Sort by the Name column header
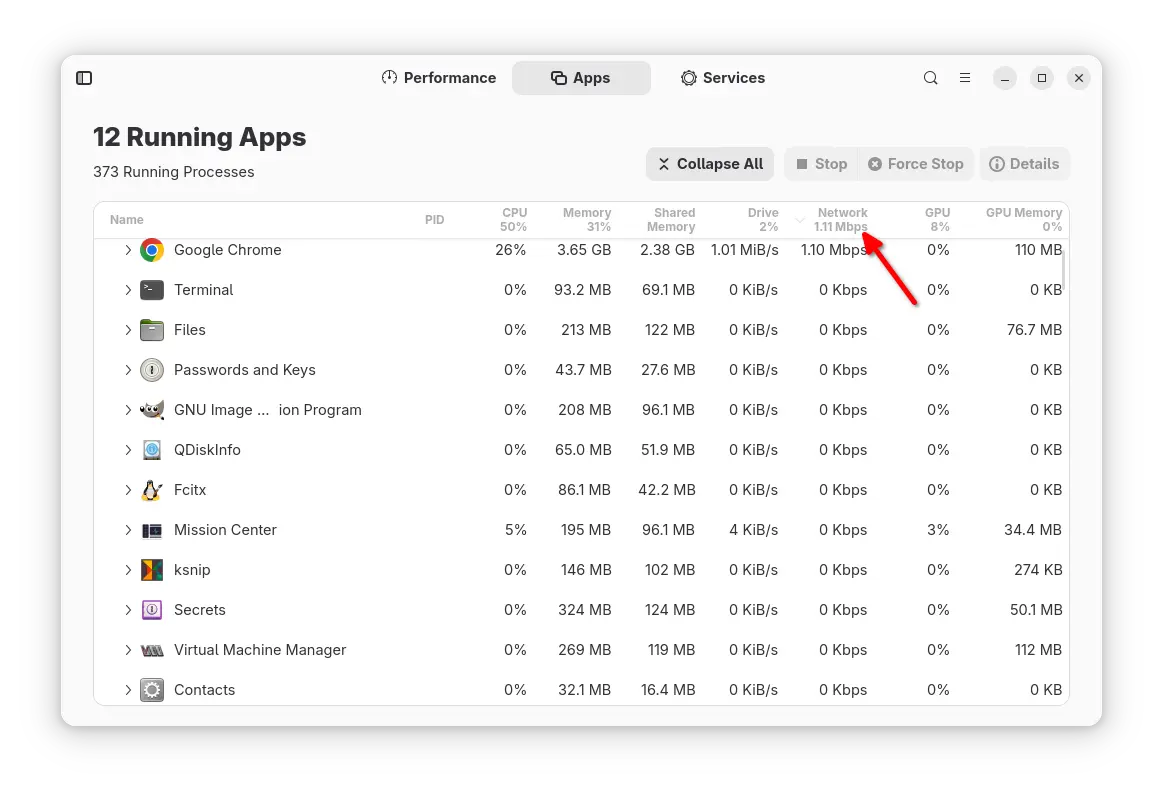Image resolution: width=1163 pixels, height=793 pixels. tap(127, 220)
